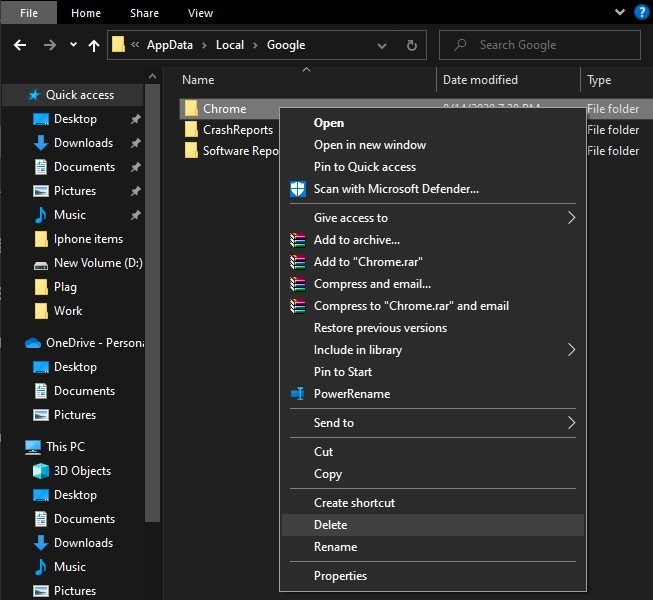Screen dimensions: 653x600
Task: Select OneDrive - Personal cloud icon
Action: (33, 343)
